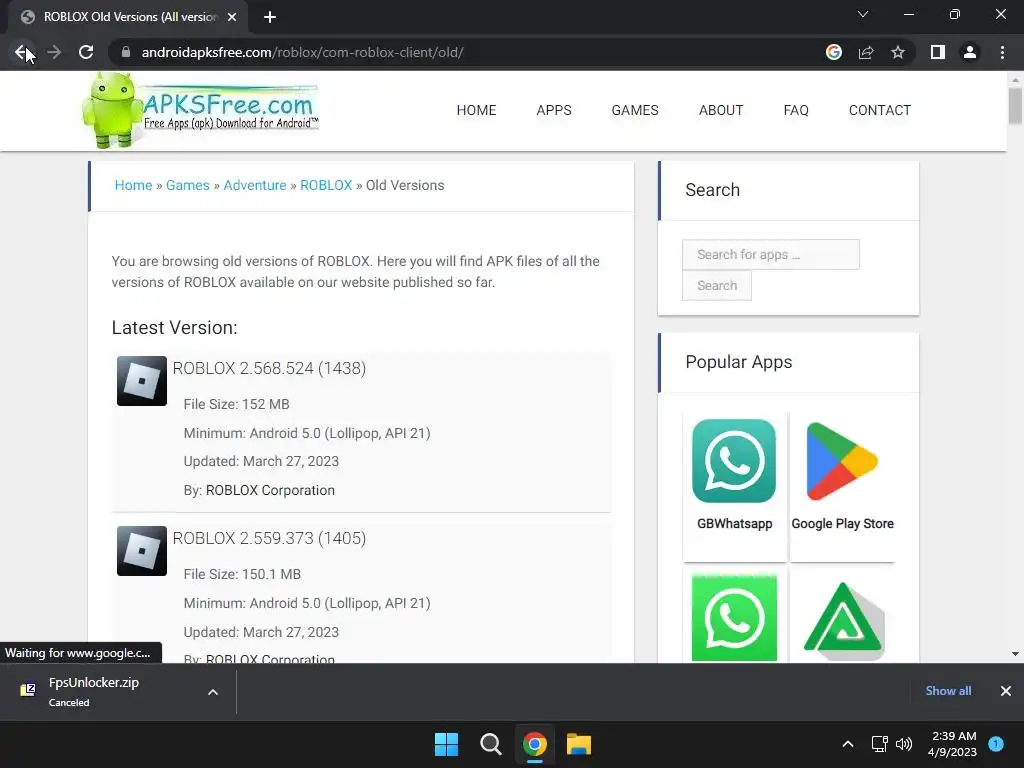The width and height of the screenshot is (1024, 768).
Task: Bookmark this page with the star icon
Action: coord(898,52)
